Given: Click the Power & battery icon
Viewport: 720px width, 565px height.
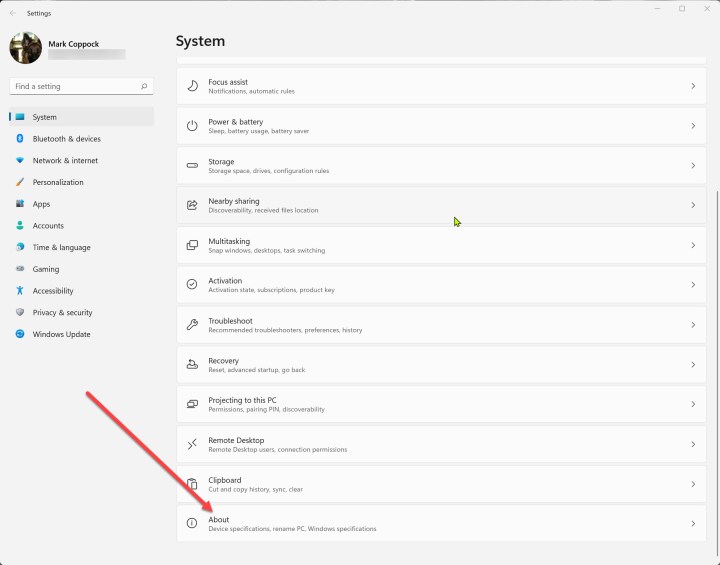Looking at the screenshot, I should coord(192,126).
